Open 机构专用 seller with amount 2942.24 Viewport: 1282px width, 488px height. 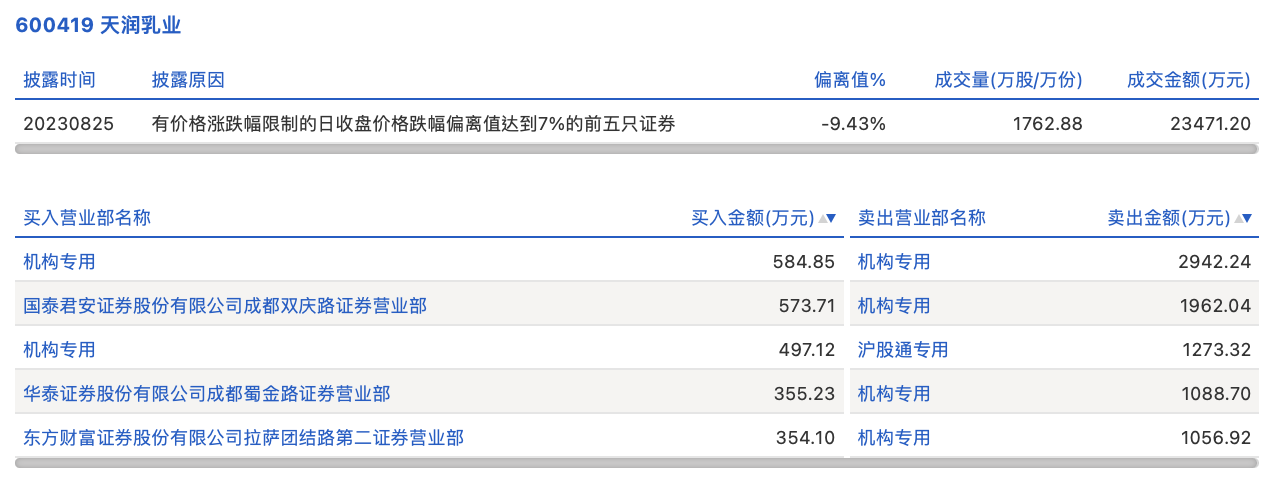894,262
